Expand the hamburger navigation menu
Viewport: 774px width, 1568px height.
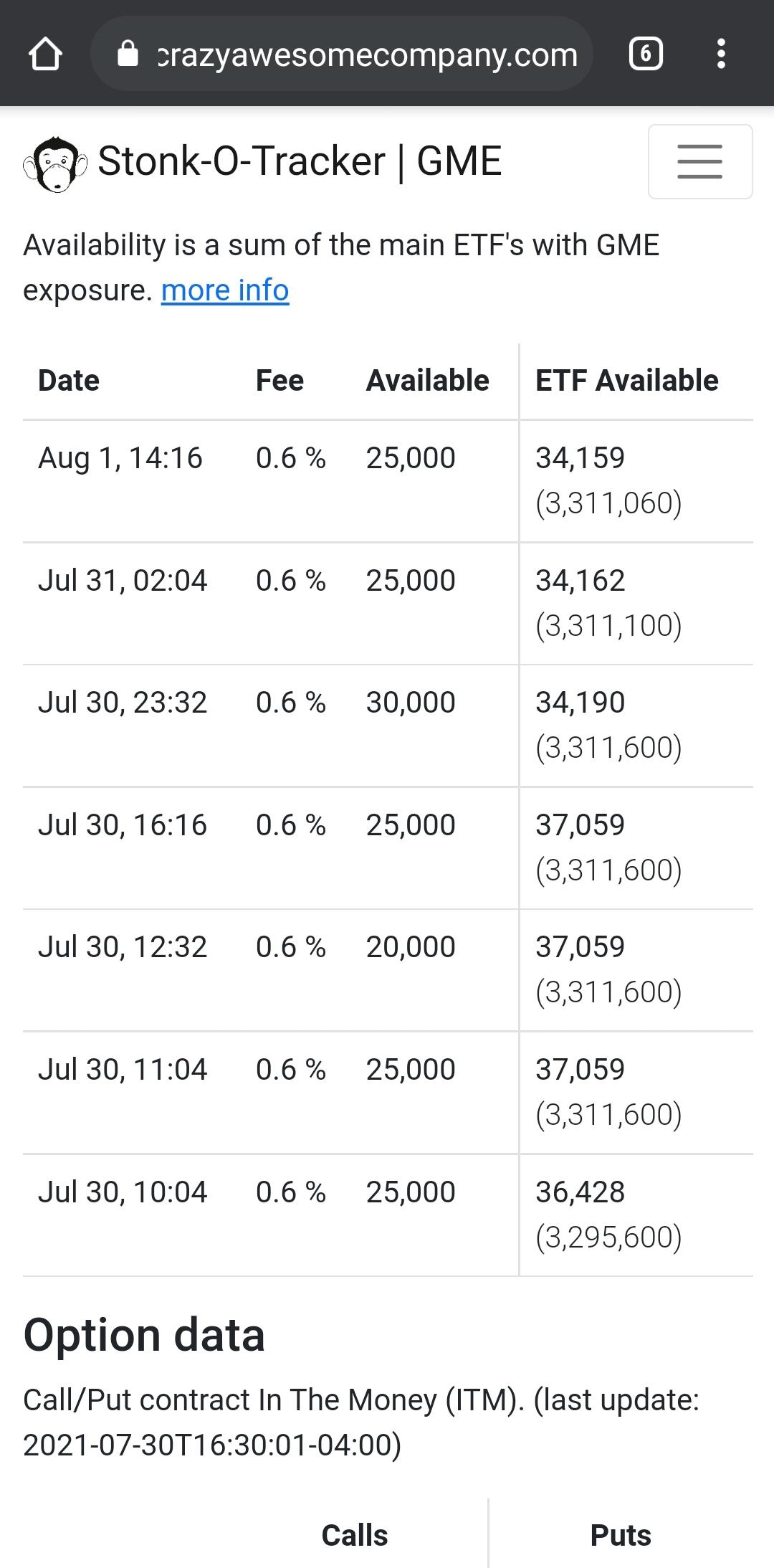tap(699, 161)
